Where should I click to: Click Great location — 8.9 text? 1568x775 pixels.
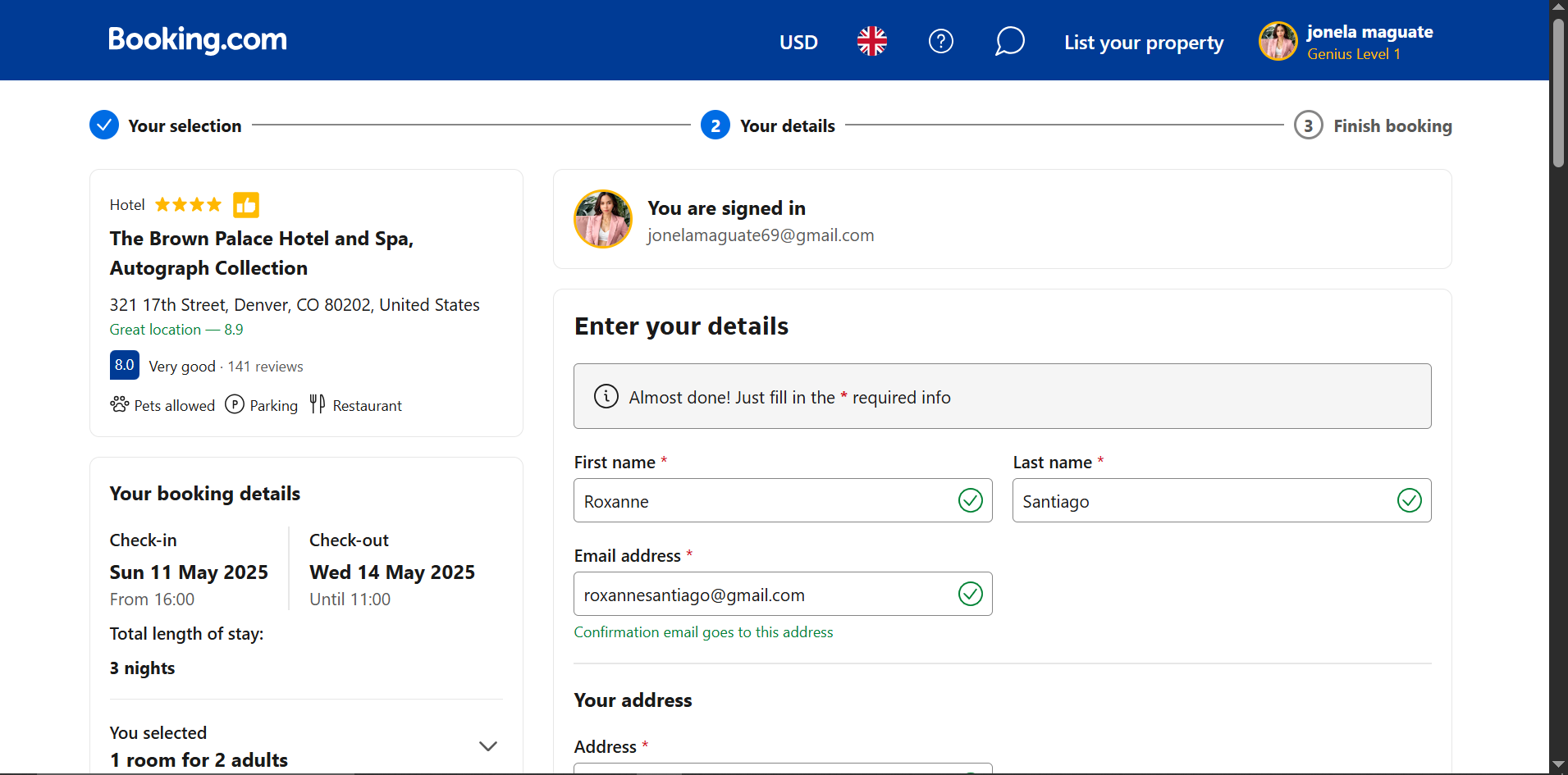pos(176,330)
